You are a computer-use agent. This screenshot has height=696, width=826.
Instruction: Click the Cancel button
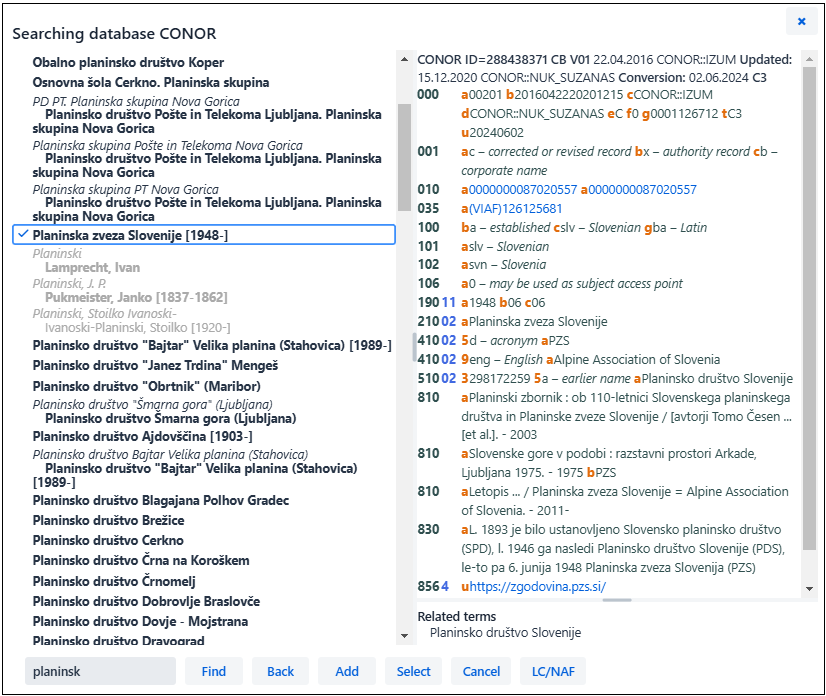tap(481, 671)
